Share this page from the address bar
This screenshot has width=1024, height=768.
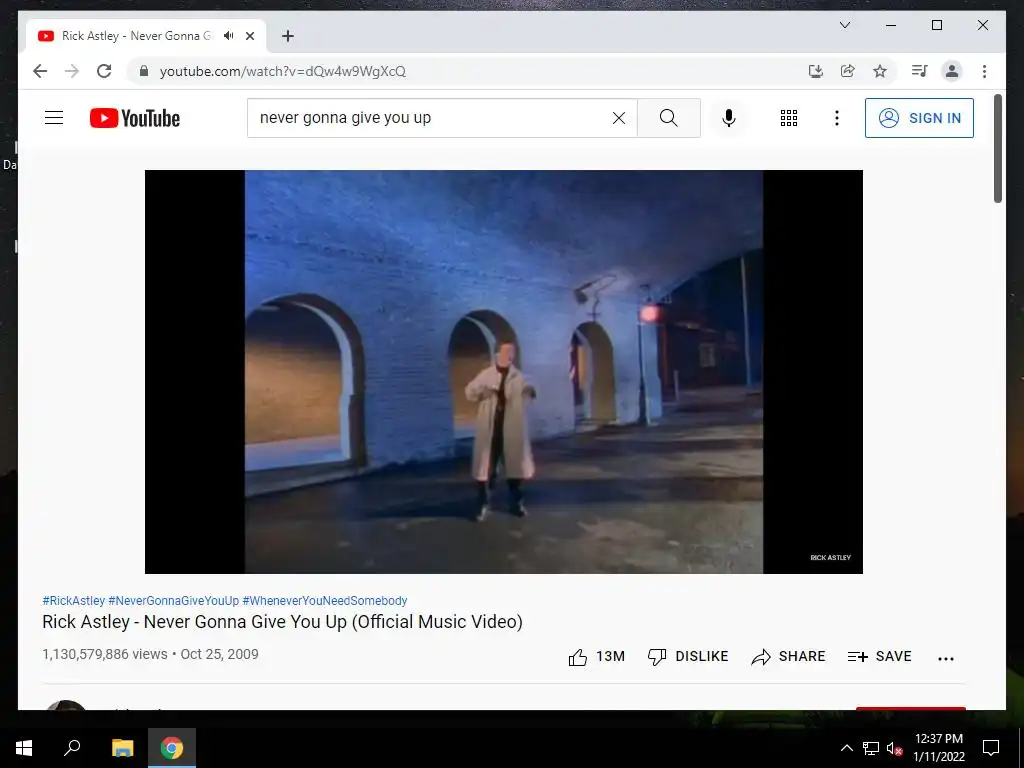pos(848,71)
